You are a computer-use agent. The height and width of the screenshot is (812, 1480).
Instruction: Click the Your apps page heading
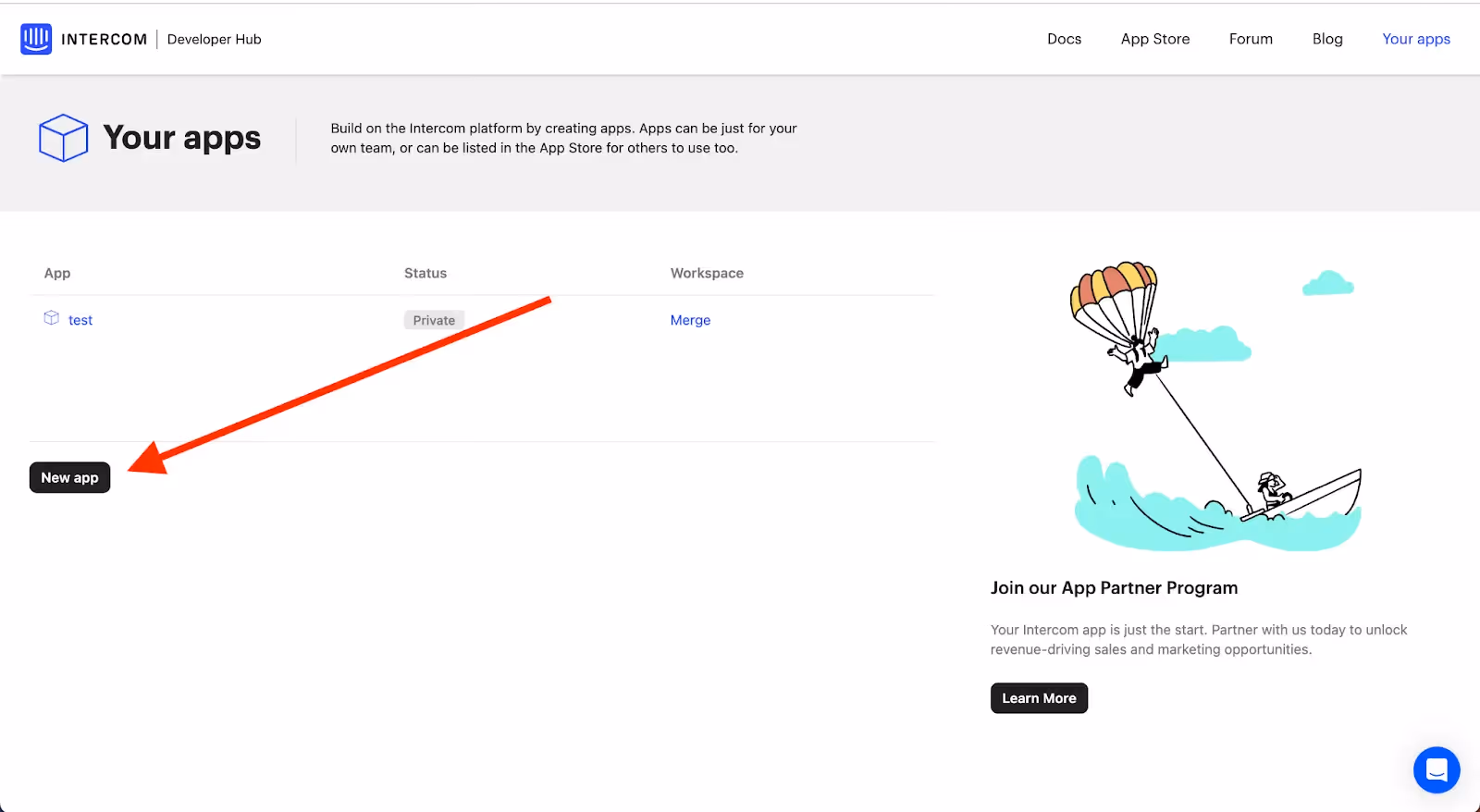point(182,138)
